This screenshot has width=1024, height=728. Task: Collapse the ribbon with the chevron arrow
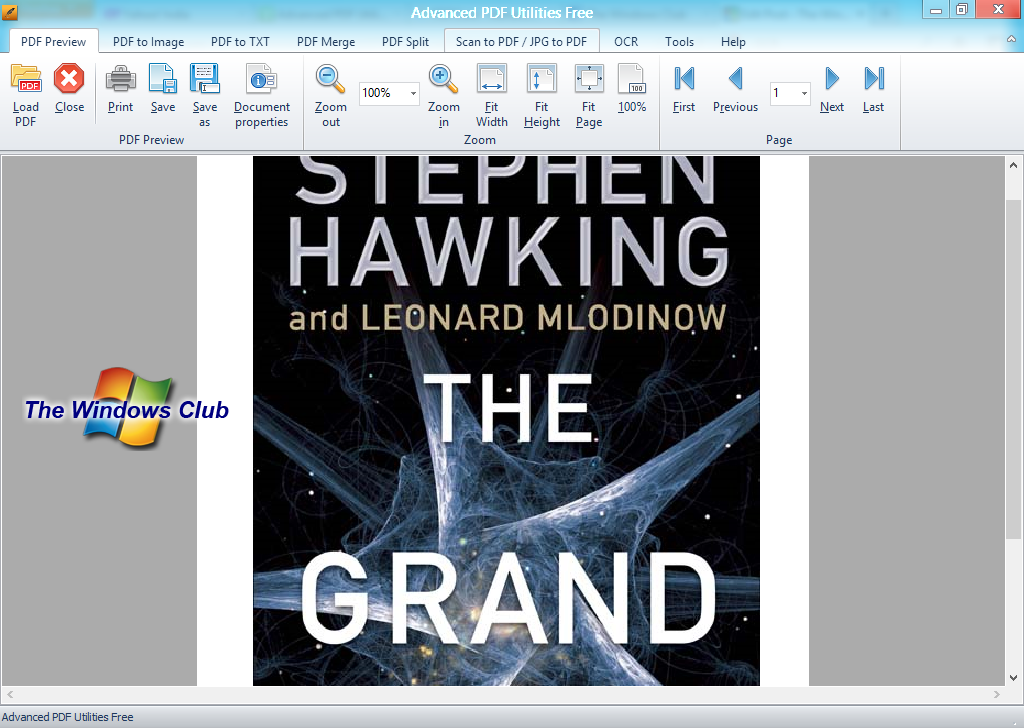1010,39
